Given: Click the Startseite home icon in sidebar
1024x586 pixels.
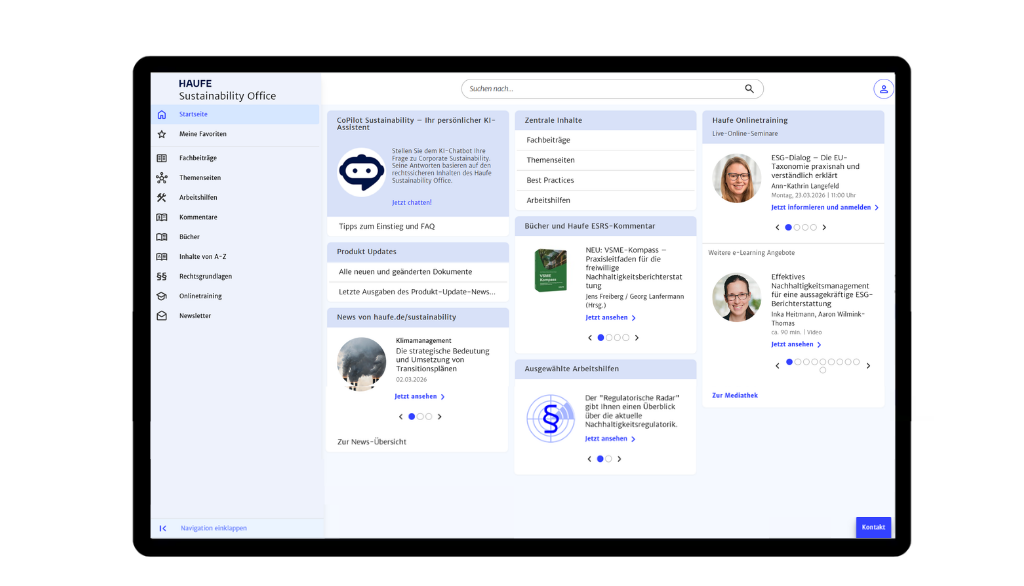Looking at the screenshot, I should [x=162, y=115].
